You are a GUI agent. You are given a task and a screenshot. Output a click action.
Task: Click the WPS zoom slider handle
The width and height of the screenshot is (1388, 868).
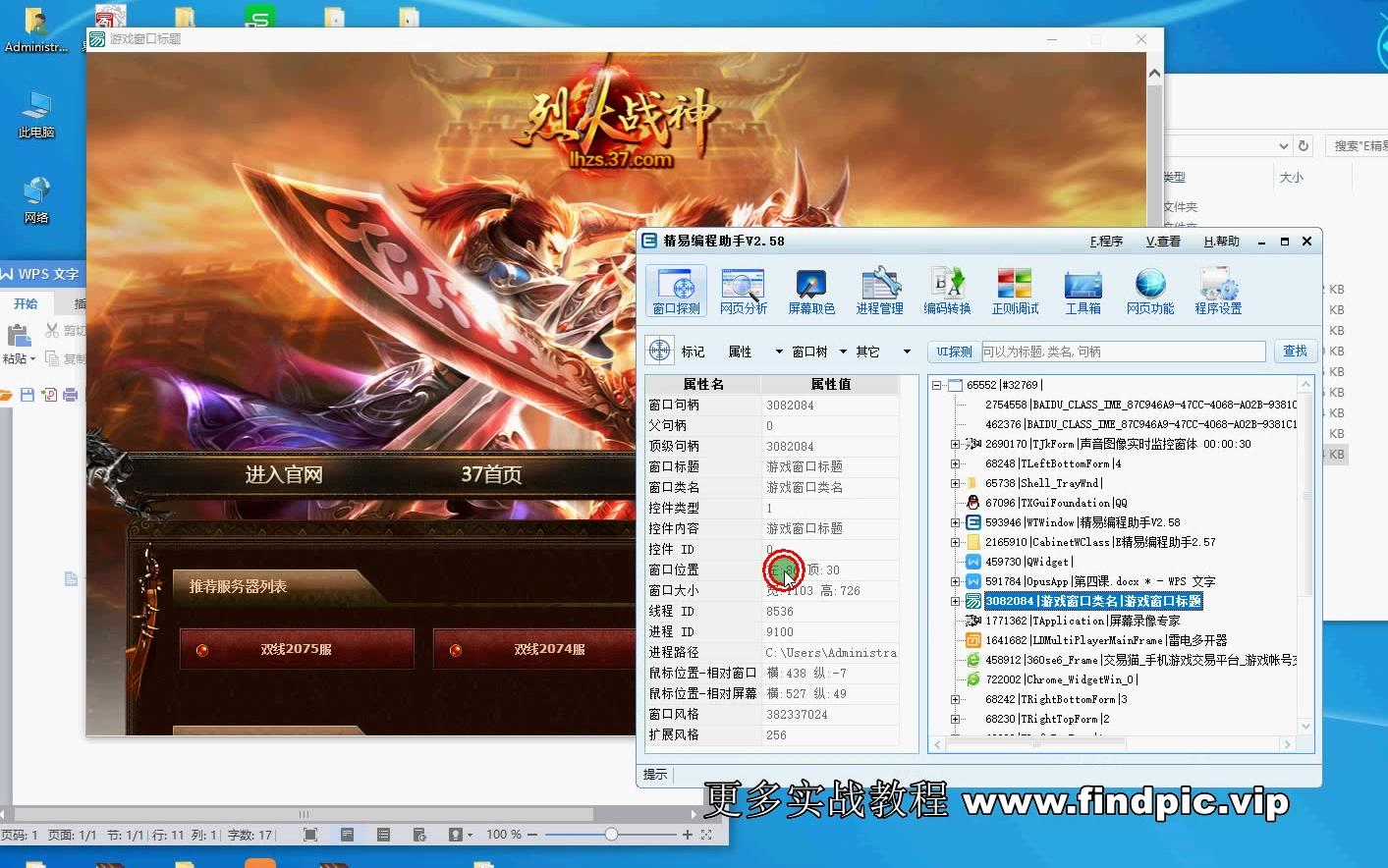tap(611, 835)
